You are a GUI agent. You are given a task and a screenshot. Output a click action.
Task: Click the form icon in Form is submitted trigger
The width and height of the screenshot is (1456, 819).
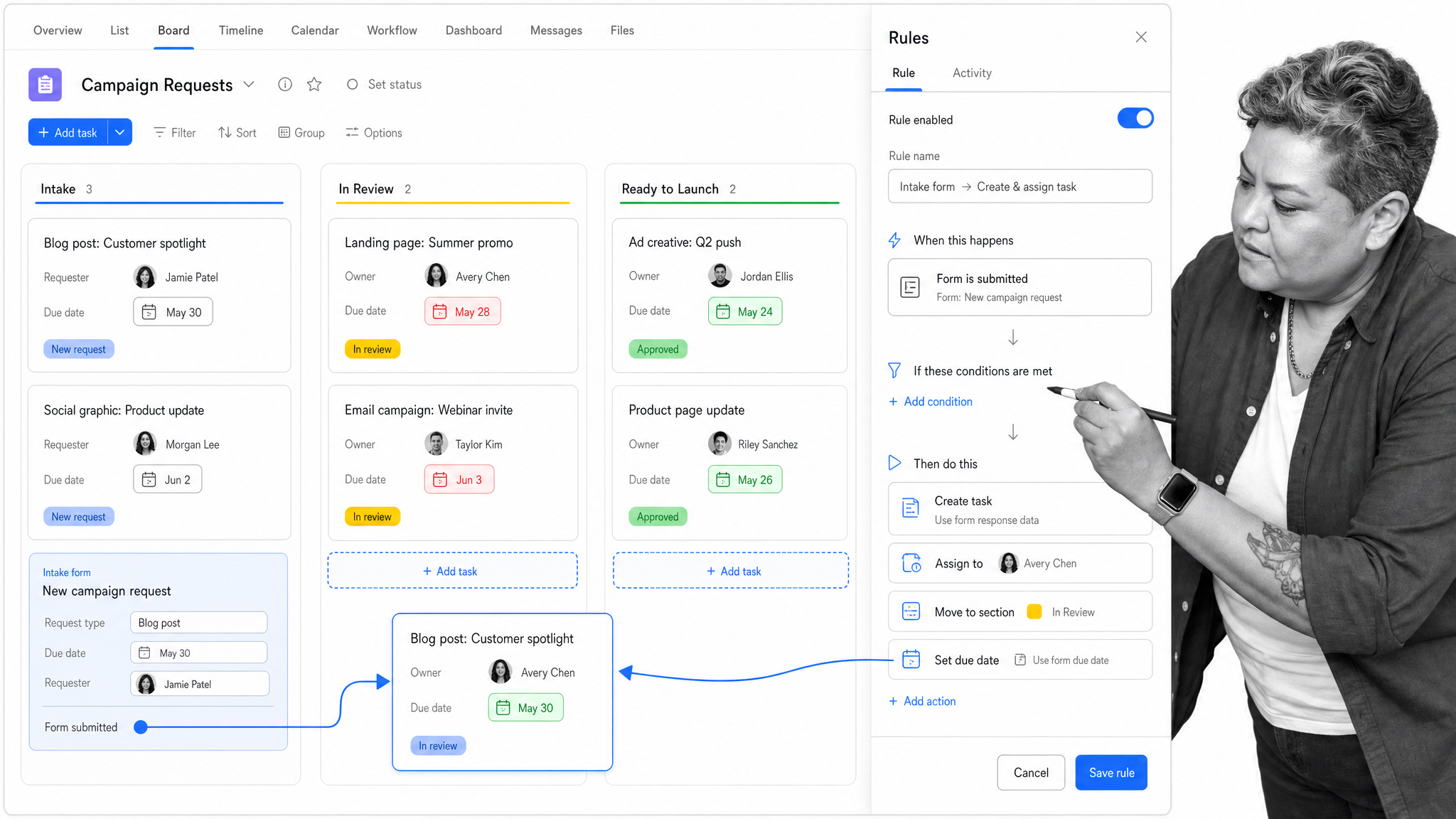(910, 287)
